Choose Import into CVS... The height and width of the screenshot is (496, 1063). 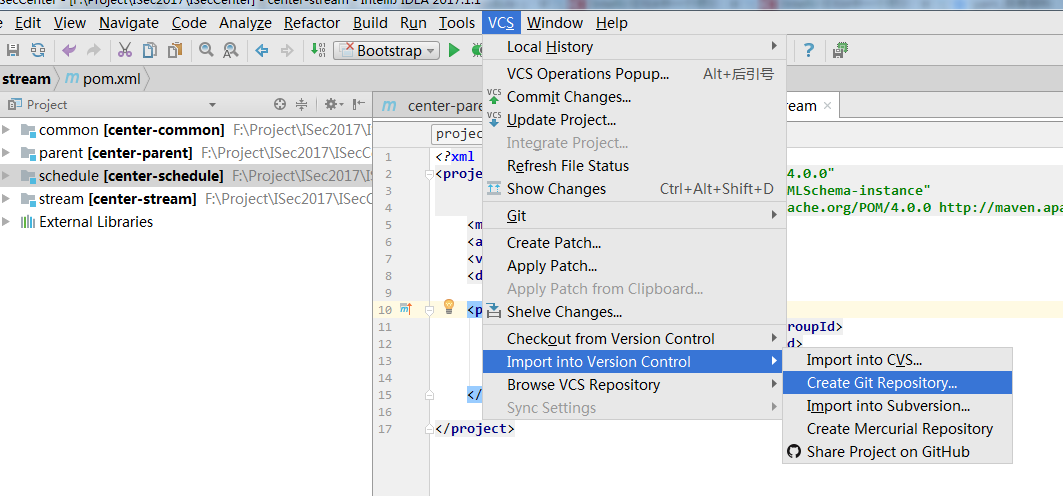(x=897, y=360)
